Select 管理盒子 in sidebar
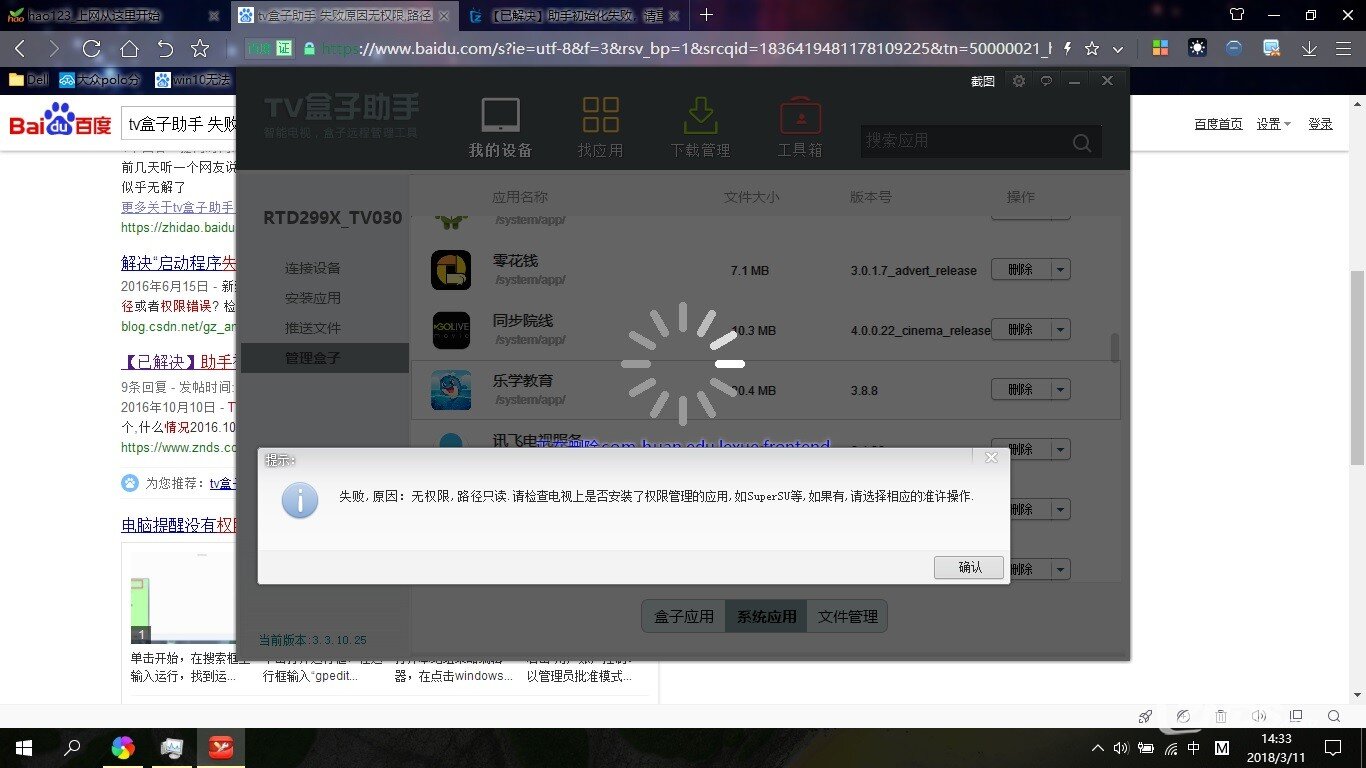 point(325,358)
